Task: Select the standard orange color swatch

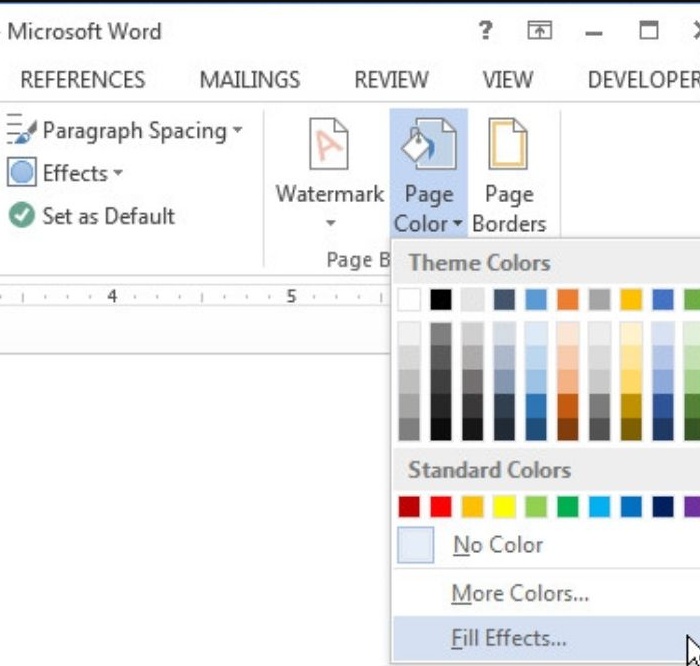Action: 472,507
